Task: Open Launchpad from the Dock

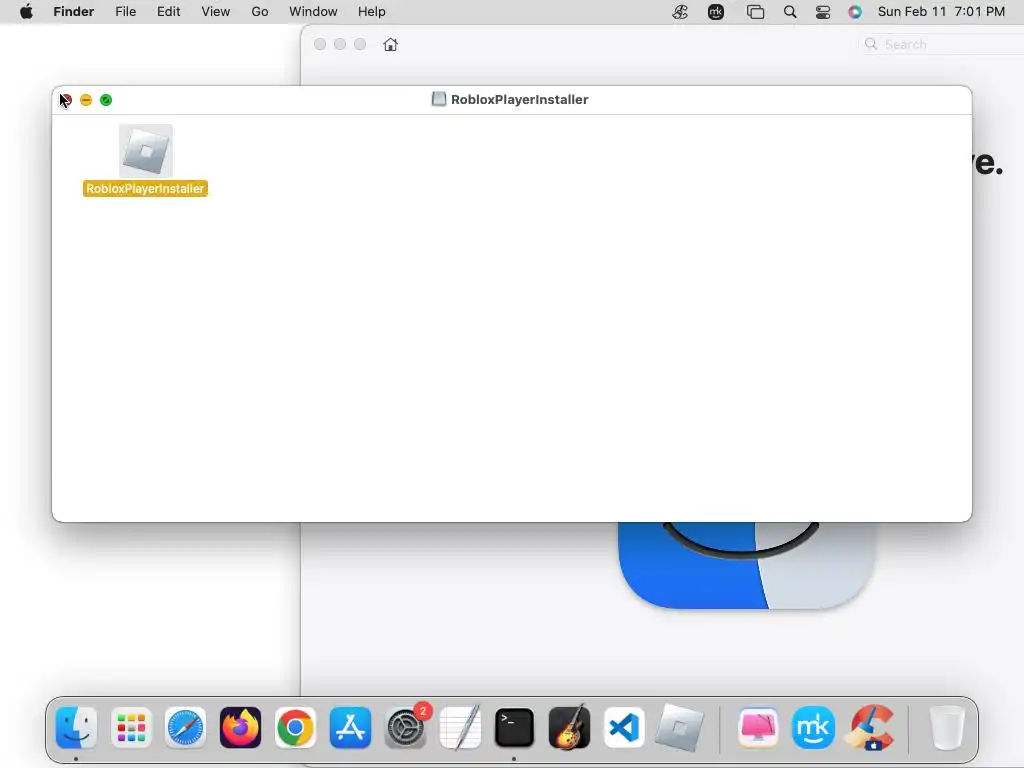Action: pos(131,728)
